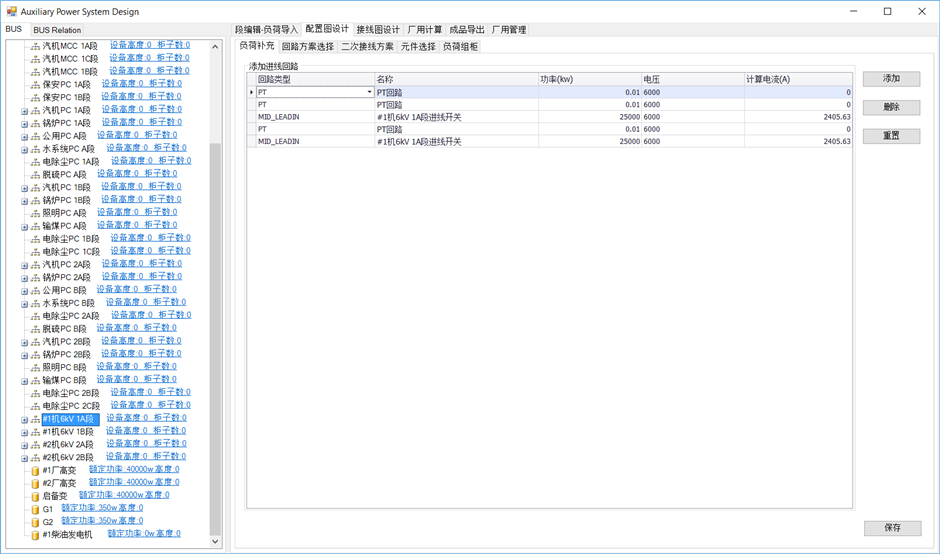
Task: Expand the 水系统PC A段 tree node
Action: 25,149
